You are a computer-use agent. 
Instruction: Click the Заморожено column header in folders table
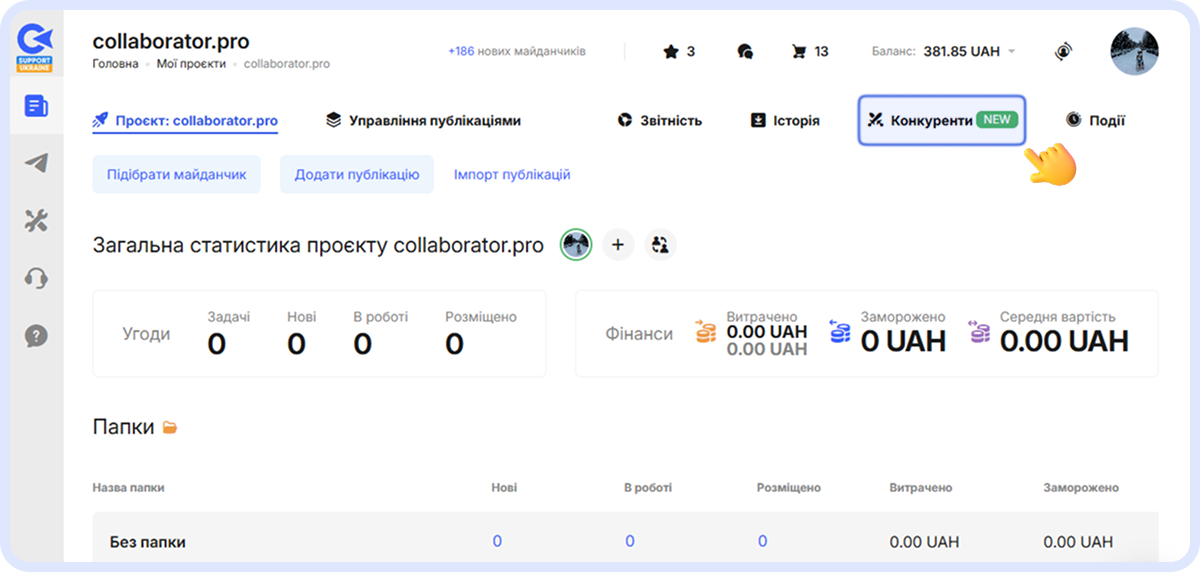[x=1081, y=488]
